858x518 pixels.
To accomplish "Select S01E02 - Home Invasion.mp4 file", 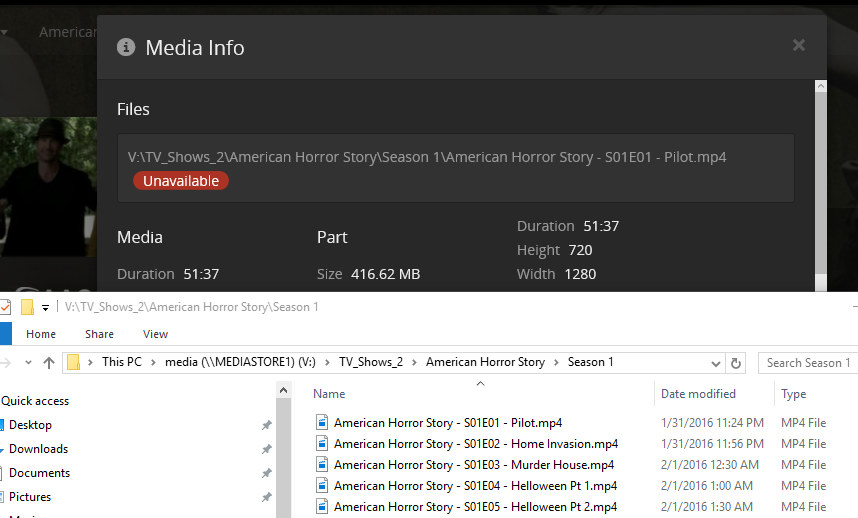I will (x=476, y=444).
